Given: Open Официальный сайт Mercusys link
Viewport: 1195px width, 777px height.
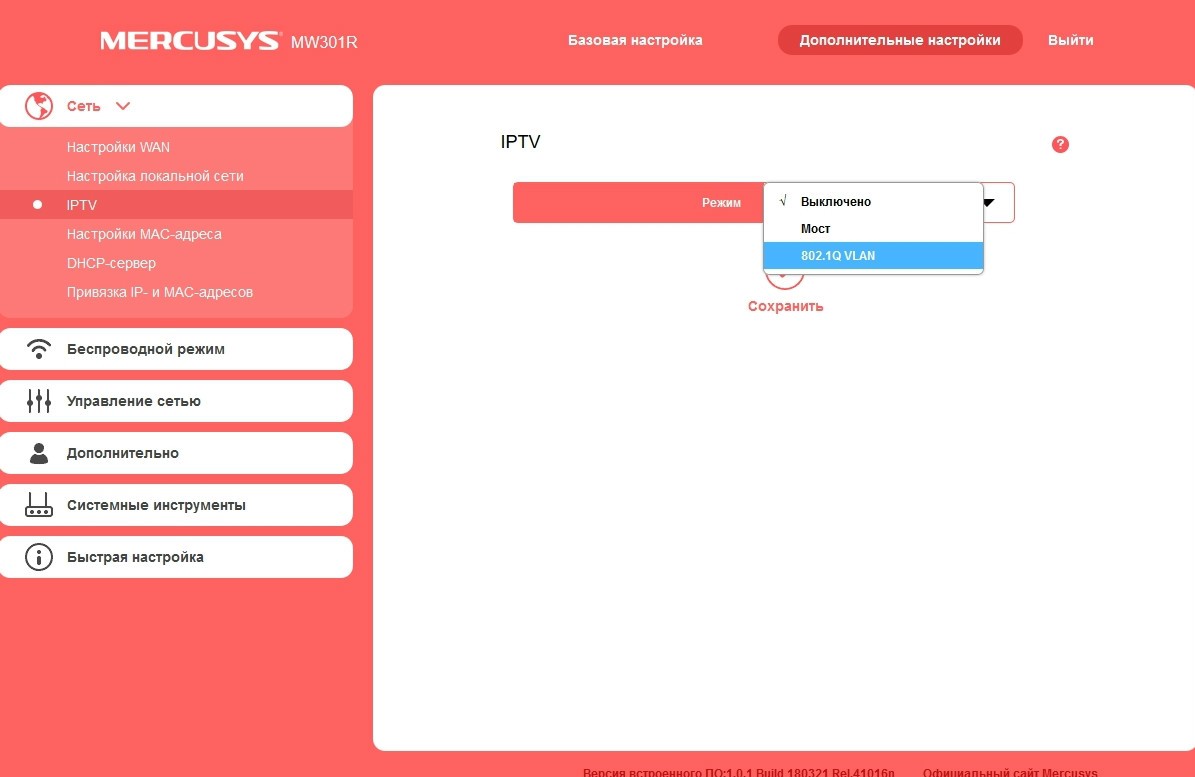Looking at the screenshot, I should pos(1009,771).
